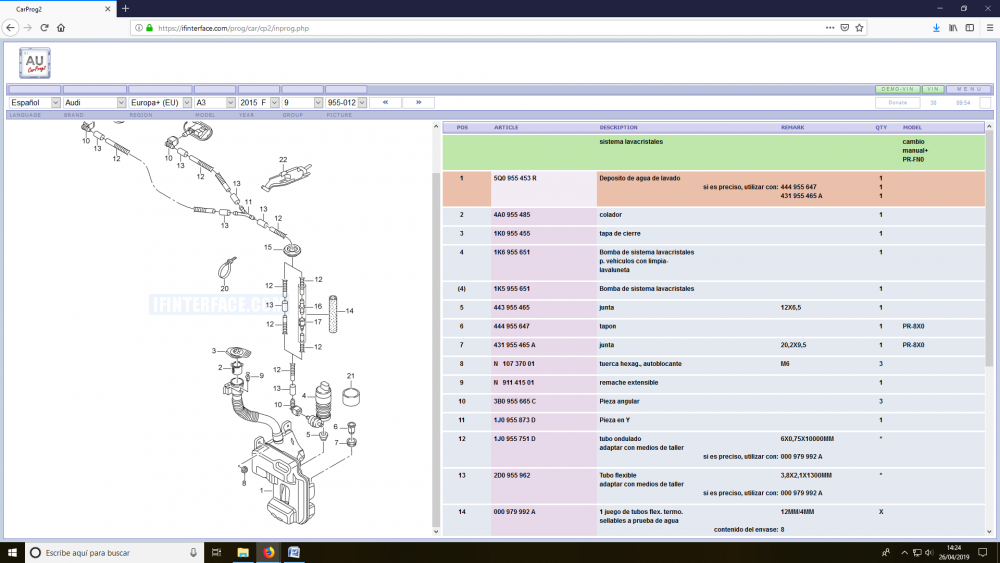Click the VIN button

click(933, 89)
